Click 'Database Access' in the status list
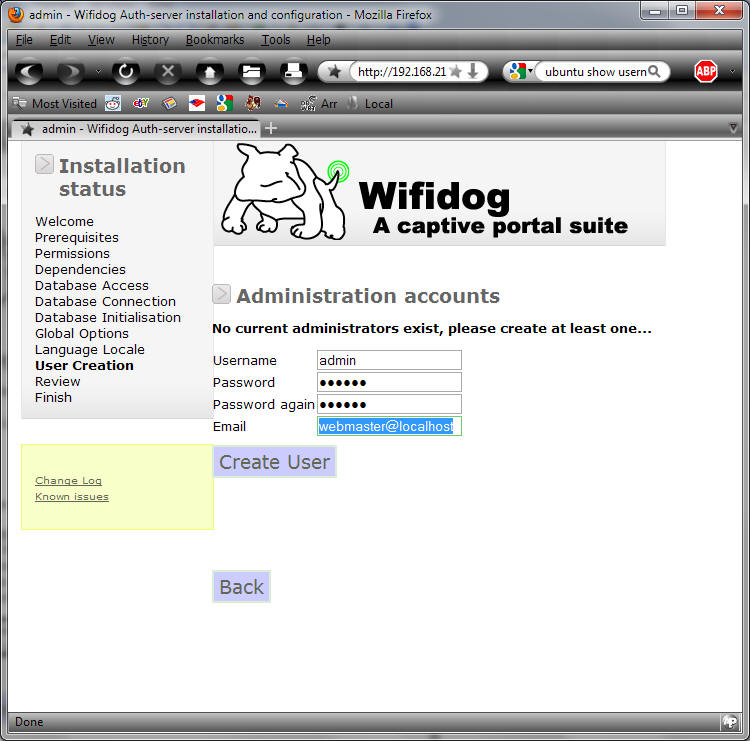The image size is (750, 741). 92,286
